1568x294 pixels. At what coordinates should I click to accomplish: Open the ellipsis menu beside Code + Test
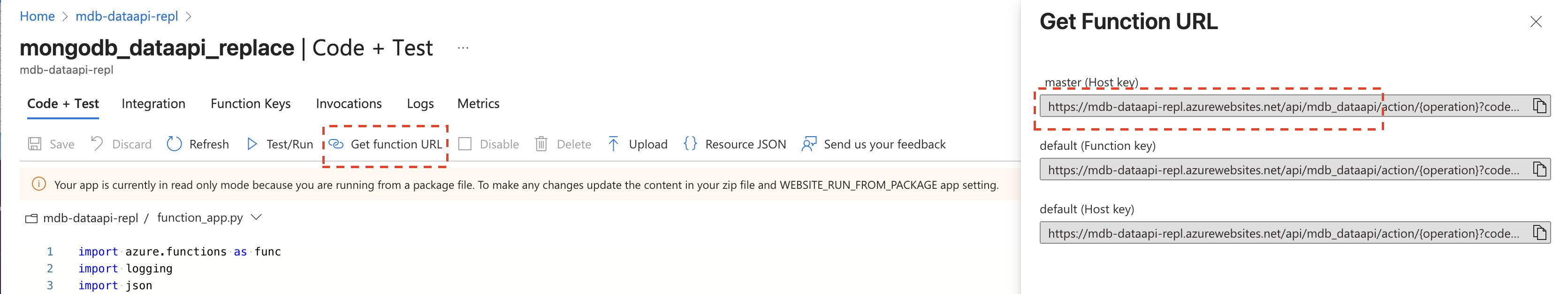pos(463,47)
